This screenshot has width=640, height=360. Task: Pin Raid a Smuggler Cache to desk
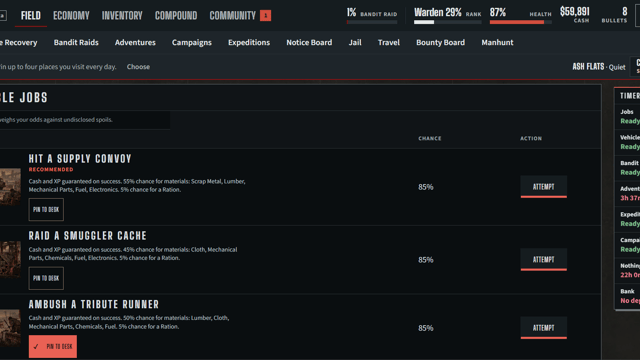click(x=46, y=278)
